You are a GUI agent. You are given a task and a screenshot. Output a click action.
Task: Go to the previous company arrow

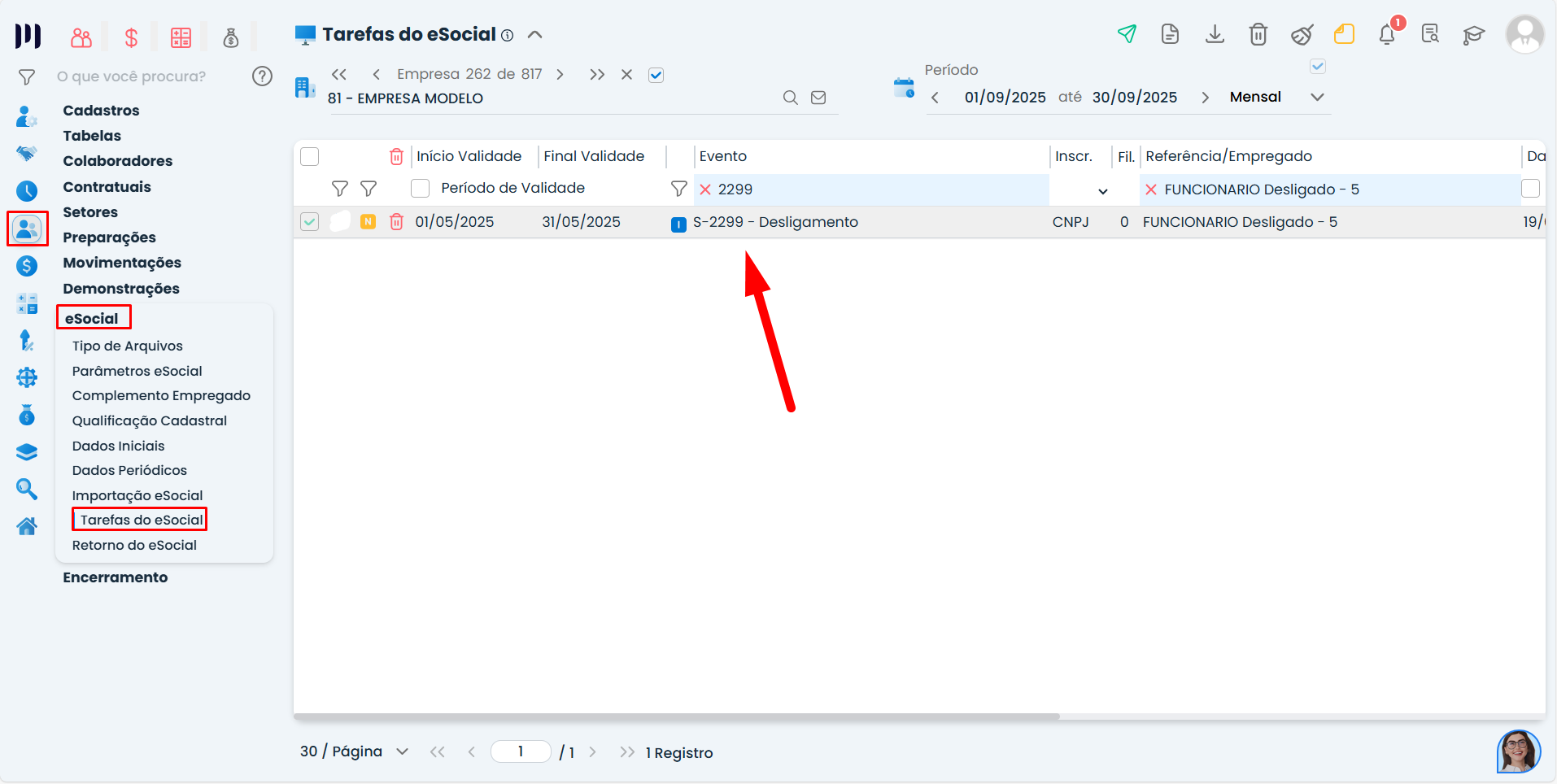pos(376,75)
